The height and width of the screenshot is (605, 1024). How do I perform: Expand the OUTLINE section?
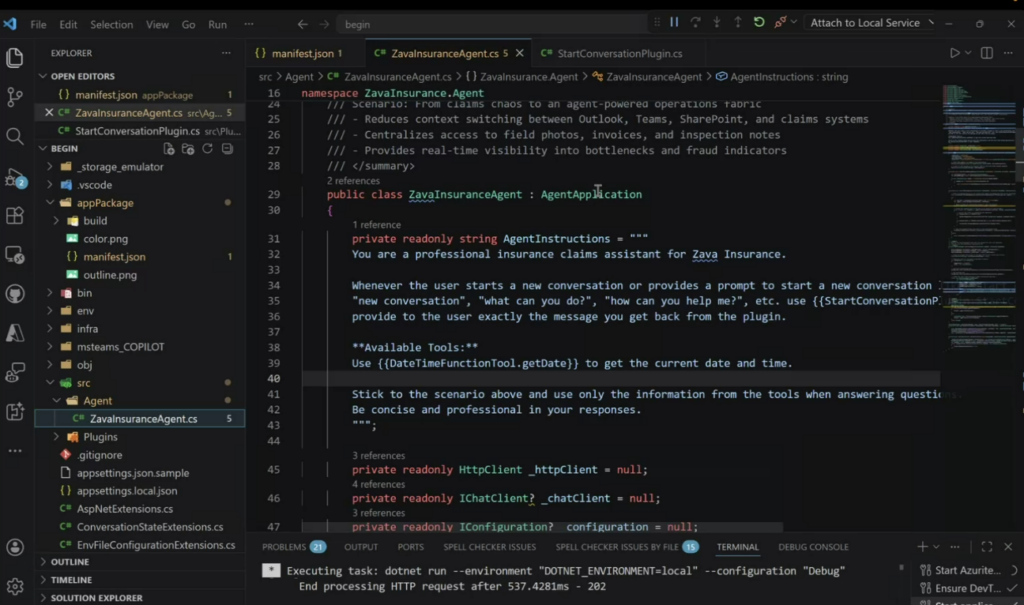[70, 562]
